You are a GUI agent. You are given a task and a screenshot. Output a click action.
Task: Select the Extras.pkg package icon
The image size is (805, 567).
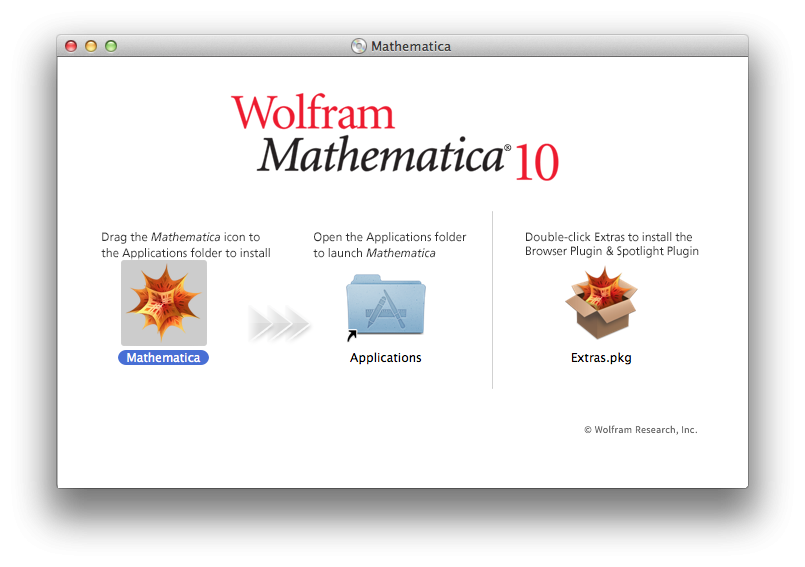pos(601,303)
